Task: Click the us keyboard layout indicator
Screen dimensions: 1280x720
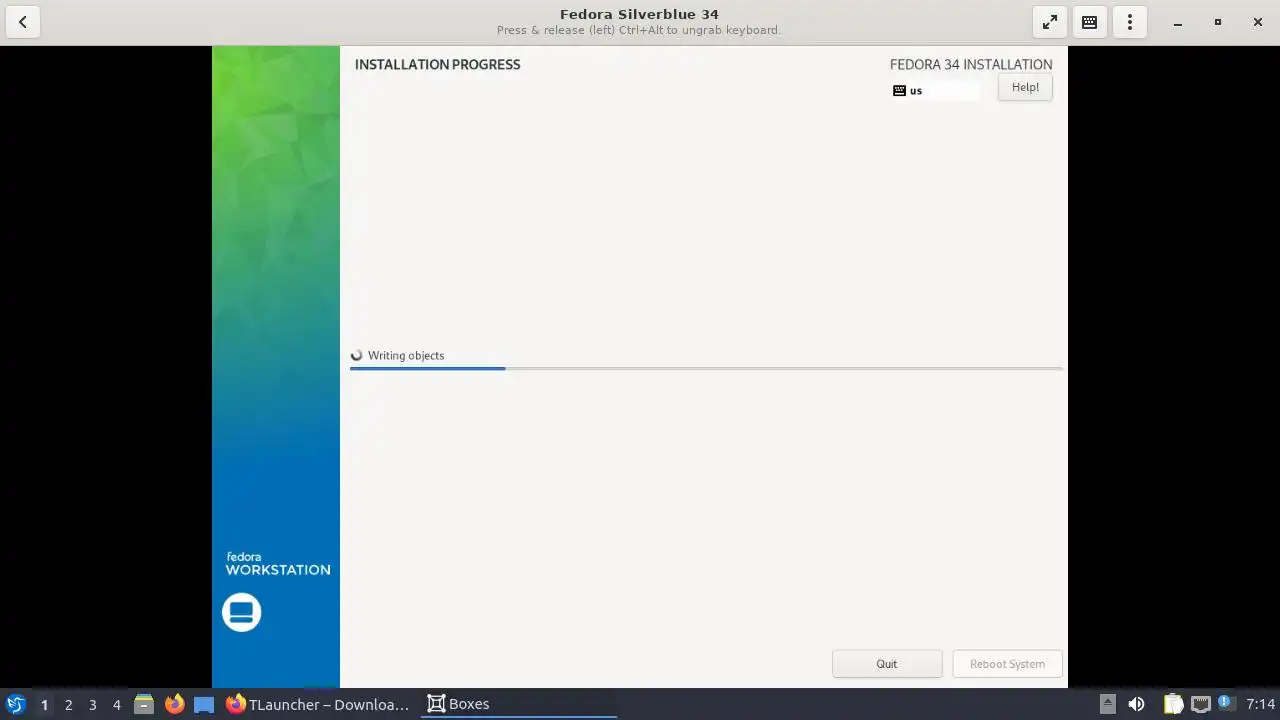Action: click(x=935, y=90)
